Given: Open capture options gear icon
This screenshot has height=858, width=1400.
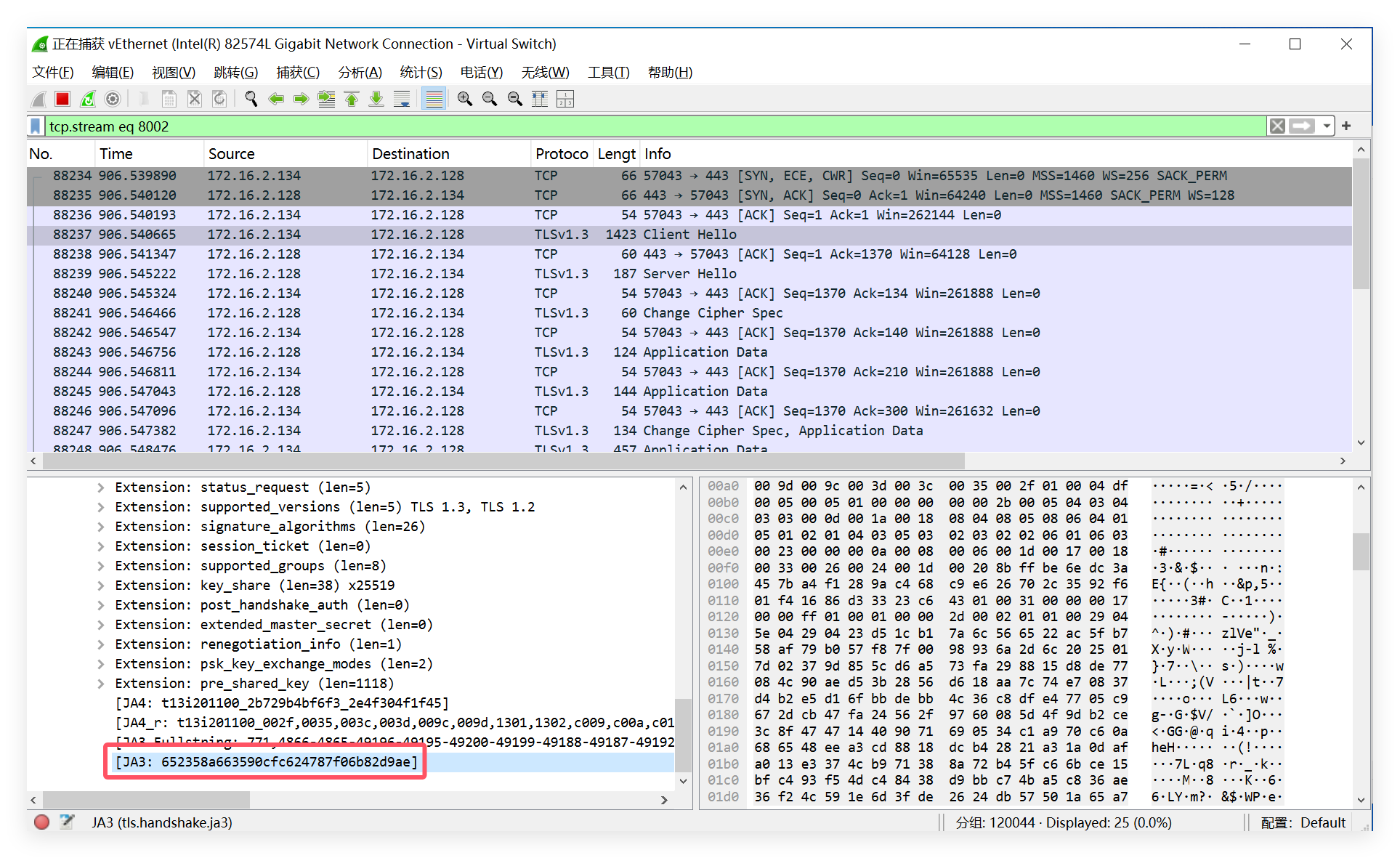Looking at the screenshot, I should [x=113, y=99].
